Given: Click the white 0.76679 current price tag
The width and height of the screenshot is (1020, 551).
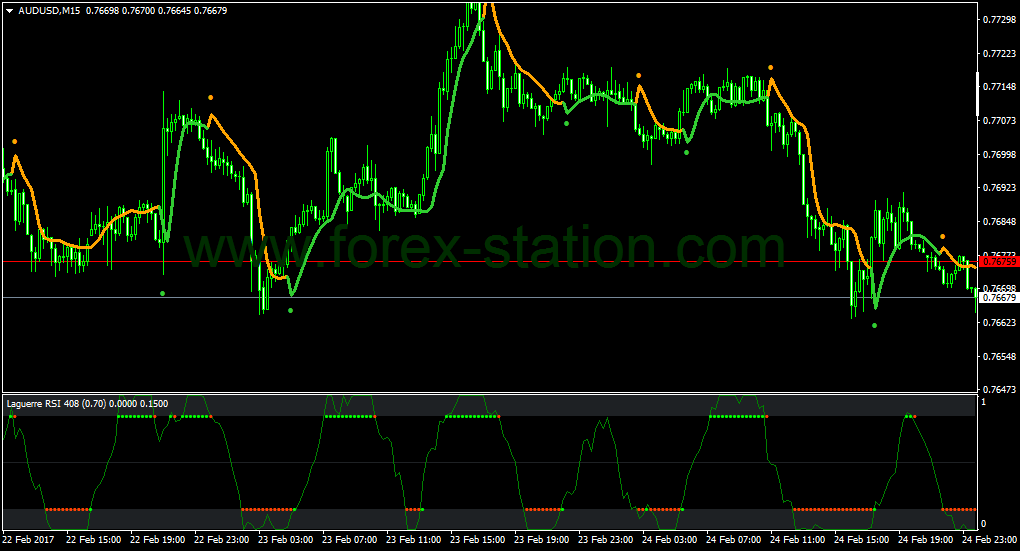Looking at the screenshot, I should [x=999, y=297].
